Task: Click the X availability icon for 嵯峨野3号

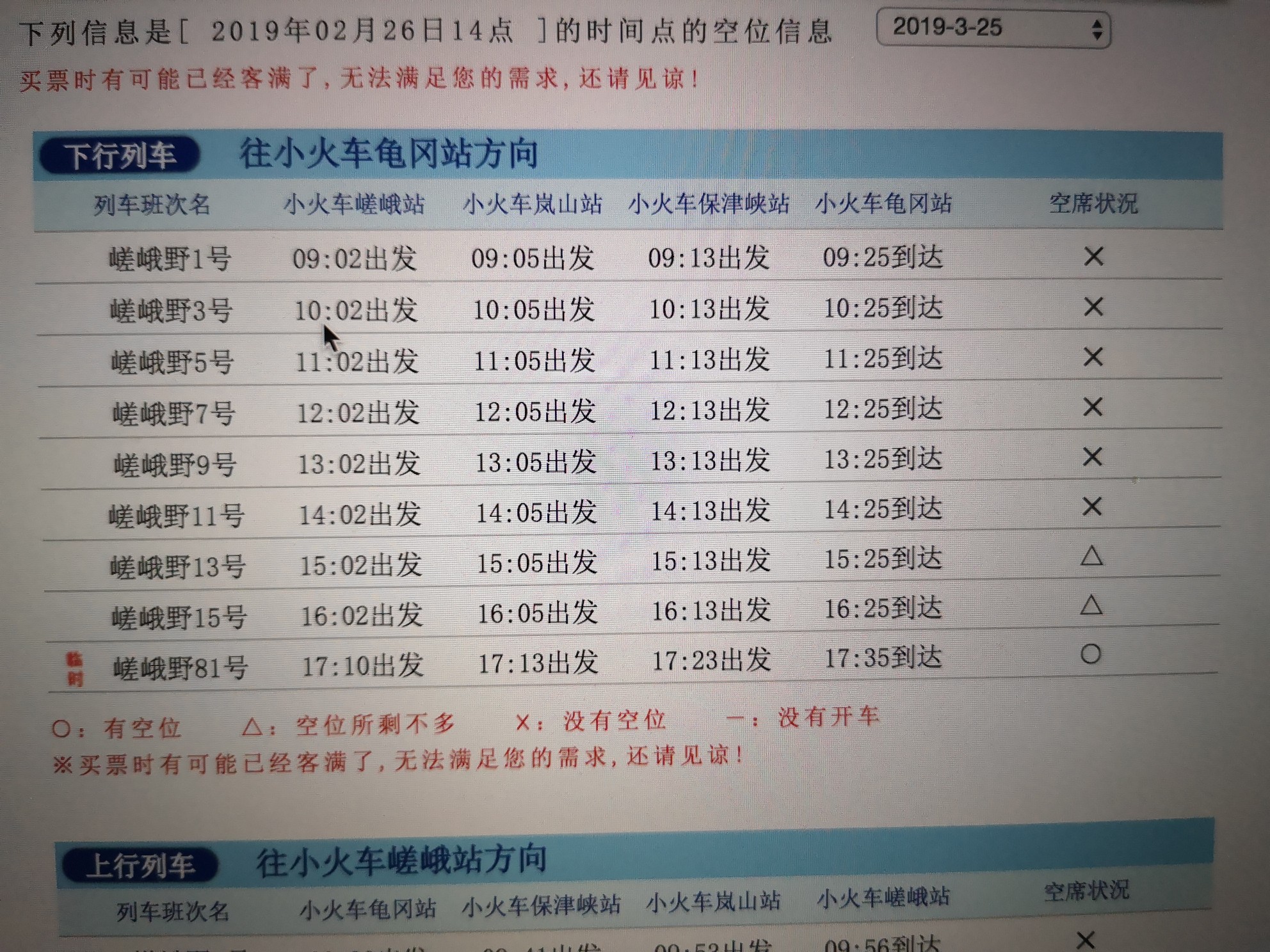Action: [1093, 306]
